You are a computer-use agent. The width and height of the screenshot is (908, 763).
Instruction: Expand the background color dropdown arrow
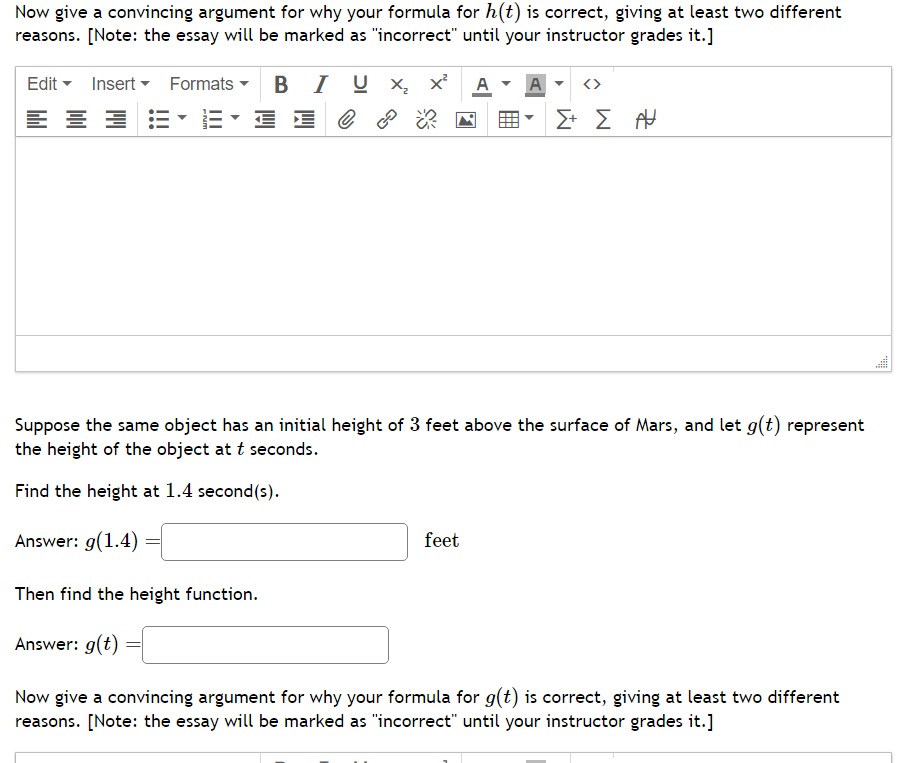coord(559,85)
